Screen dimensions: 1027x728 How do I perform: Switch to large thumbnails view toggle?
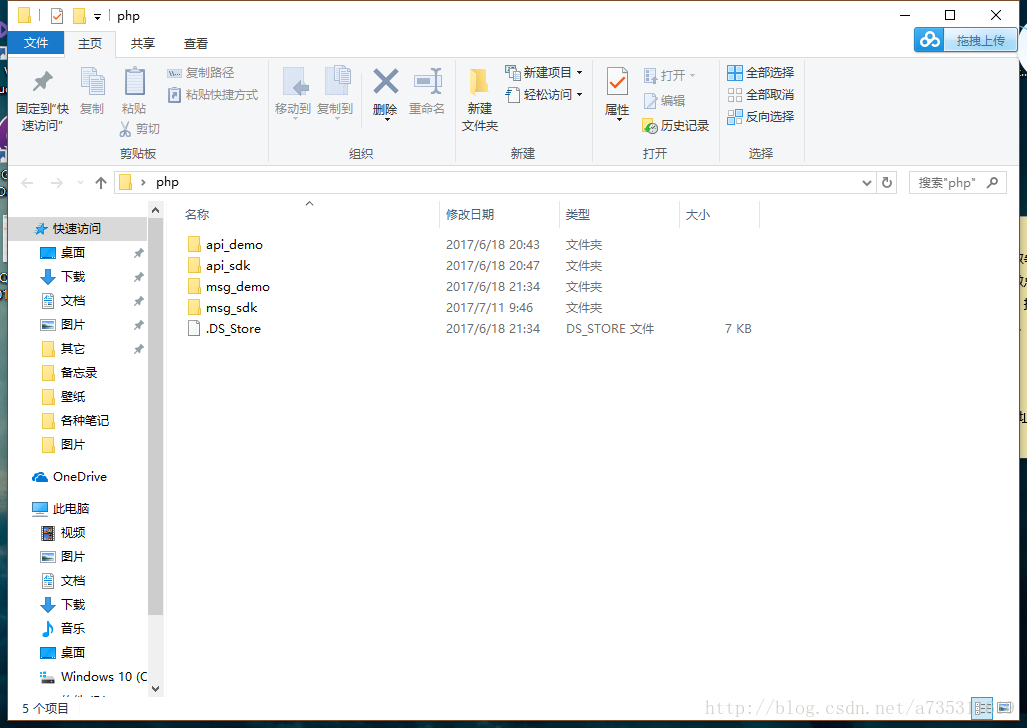[x=1004, y=708]
